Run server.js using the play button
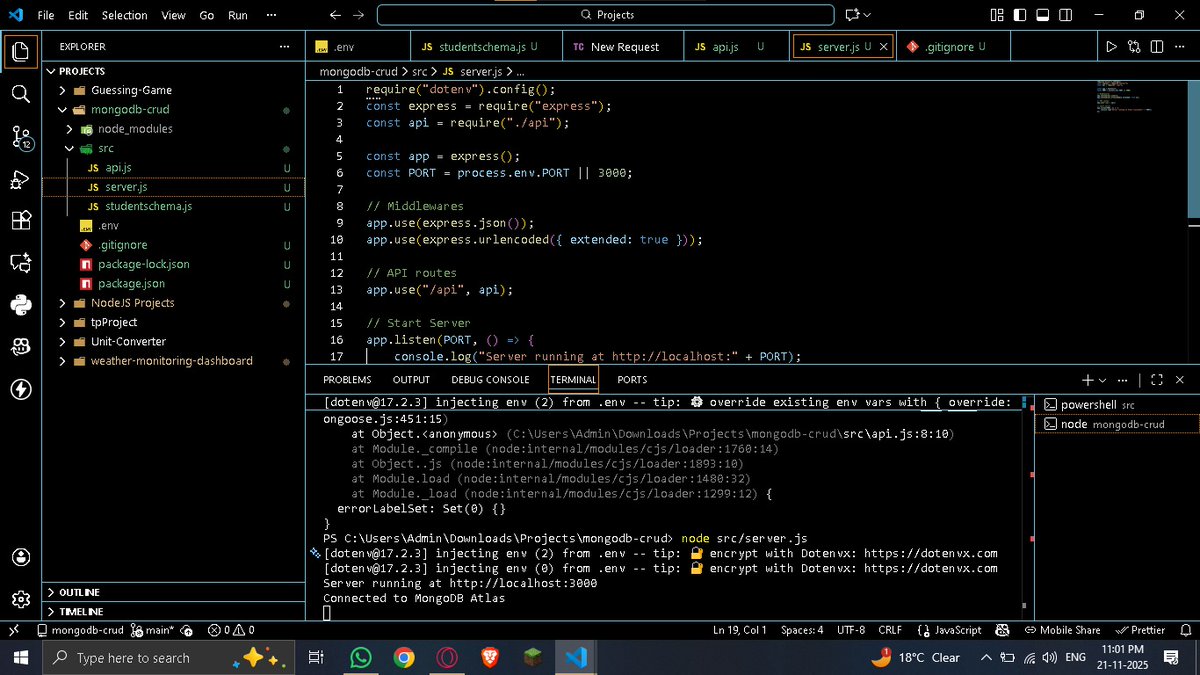Image resolution: width=1200 pixels, height=675 pixels. click(1112, 46)
